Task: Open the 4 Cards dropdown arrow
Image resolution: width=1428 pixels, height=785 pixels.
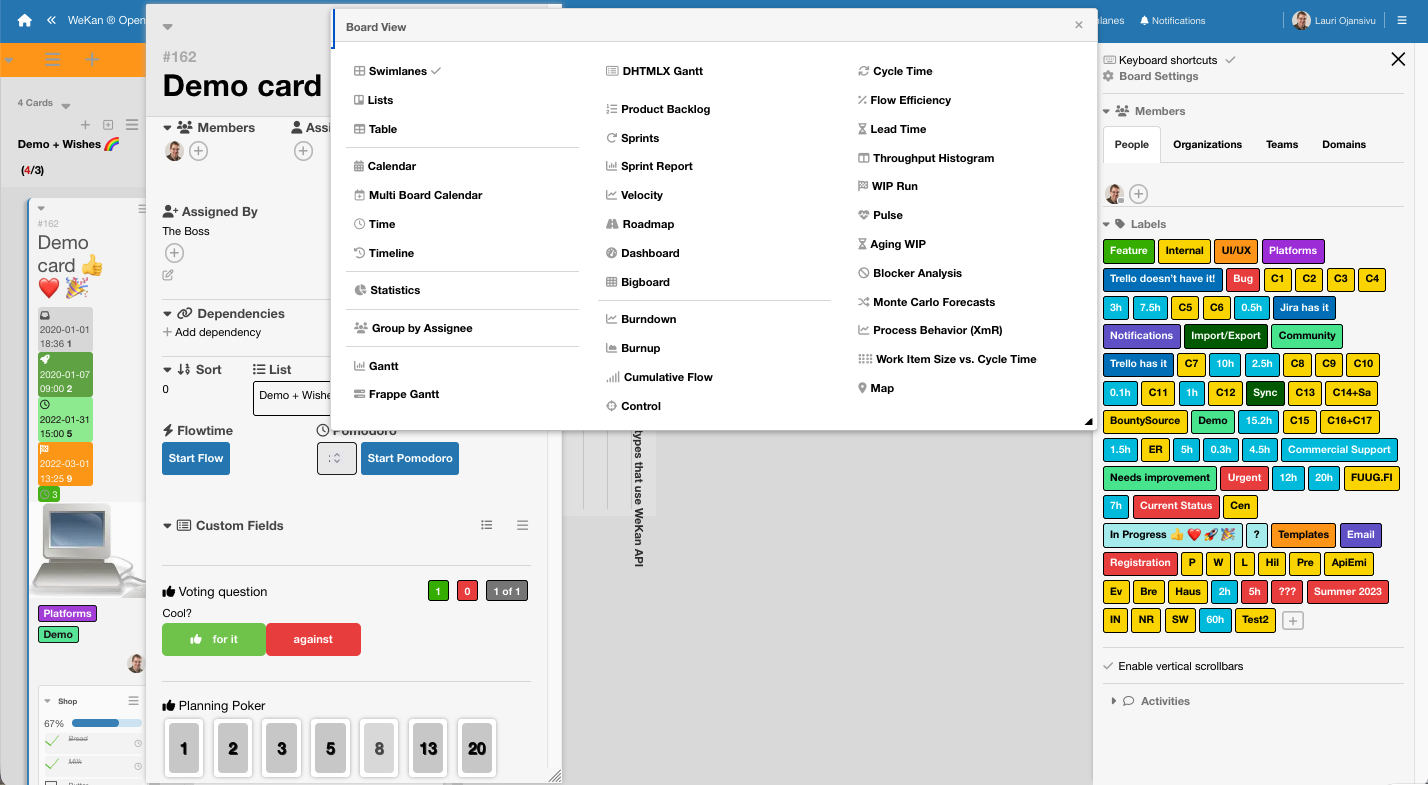Action: [x=66, y=105]
